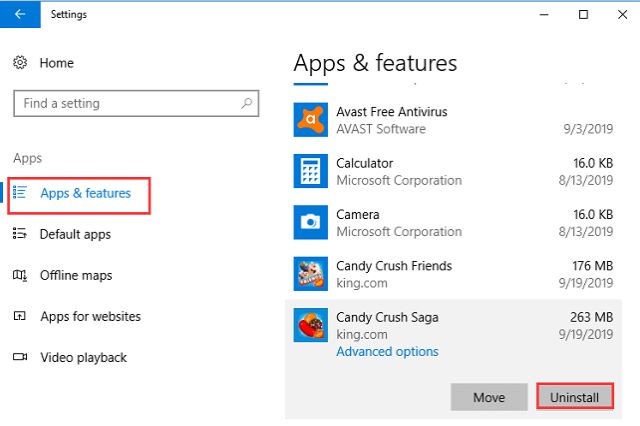
Task: Click the 176 MB size value
Action: pos(592,266)
